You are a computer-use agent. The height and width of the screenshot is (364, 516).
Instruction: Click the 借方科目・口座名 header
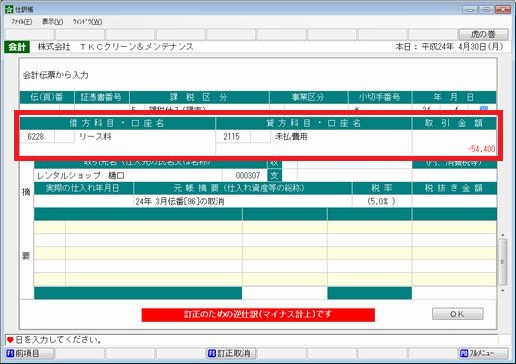point(117,123)
